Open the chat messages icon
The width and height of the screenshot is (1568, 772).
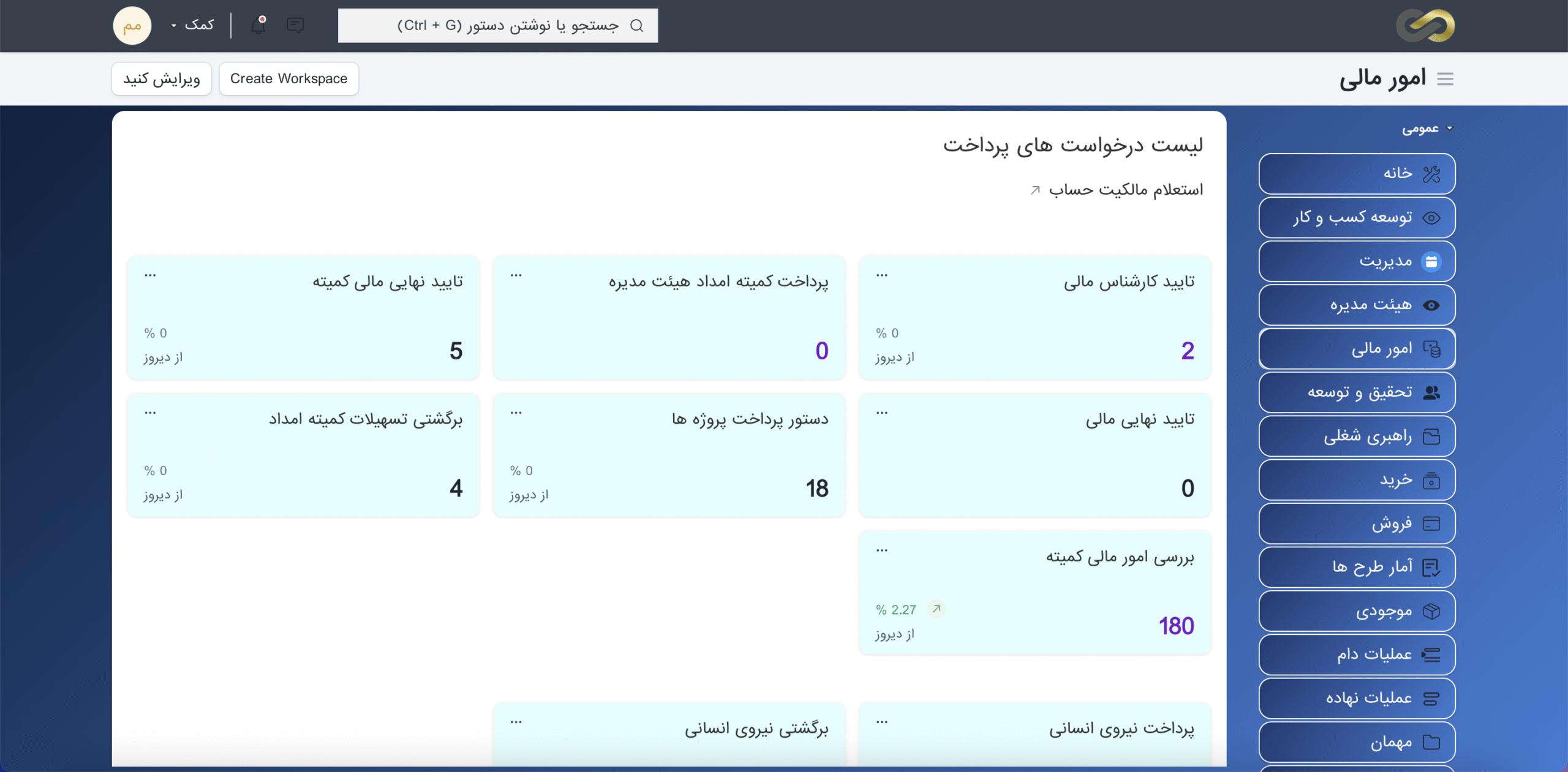(295, 25)
